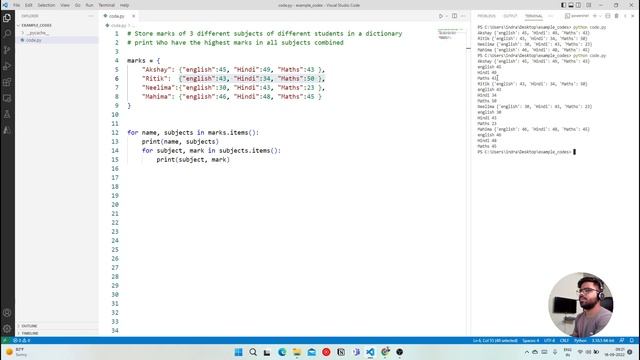Switch to the OUTPUT panel tab
The image size is (640, 360).
click(x=510, y=16)
